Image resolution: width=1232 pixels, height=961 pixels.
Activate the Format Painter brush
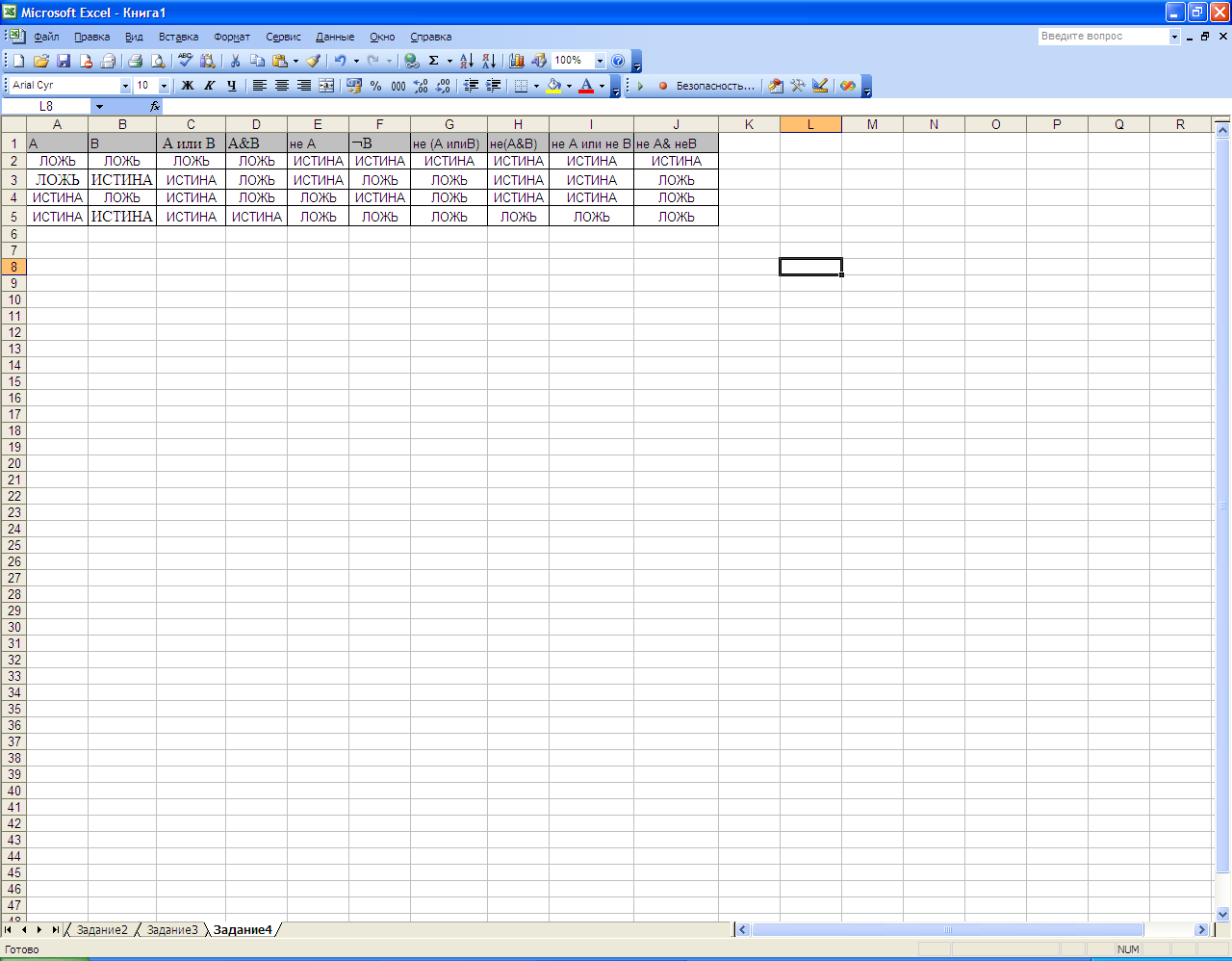[314, 61]
